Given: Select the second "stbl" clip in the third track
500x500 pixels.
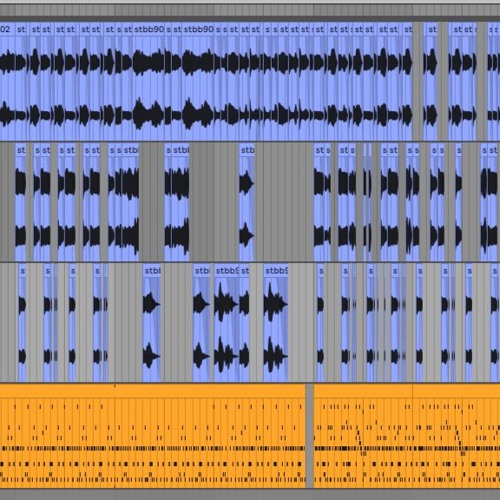Looking at the screenshot, I should click(202, 323).
